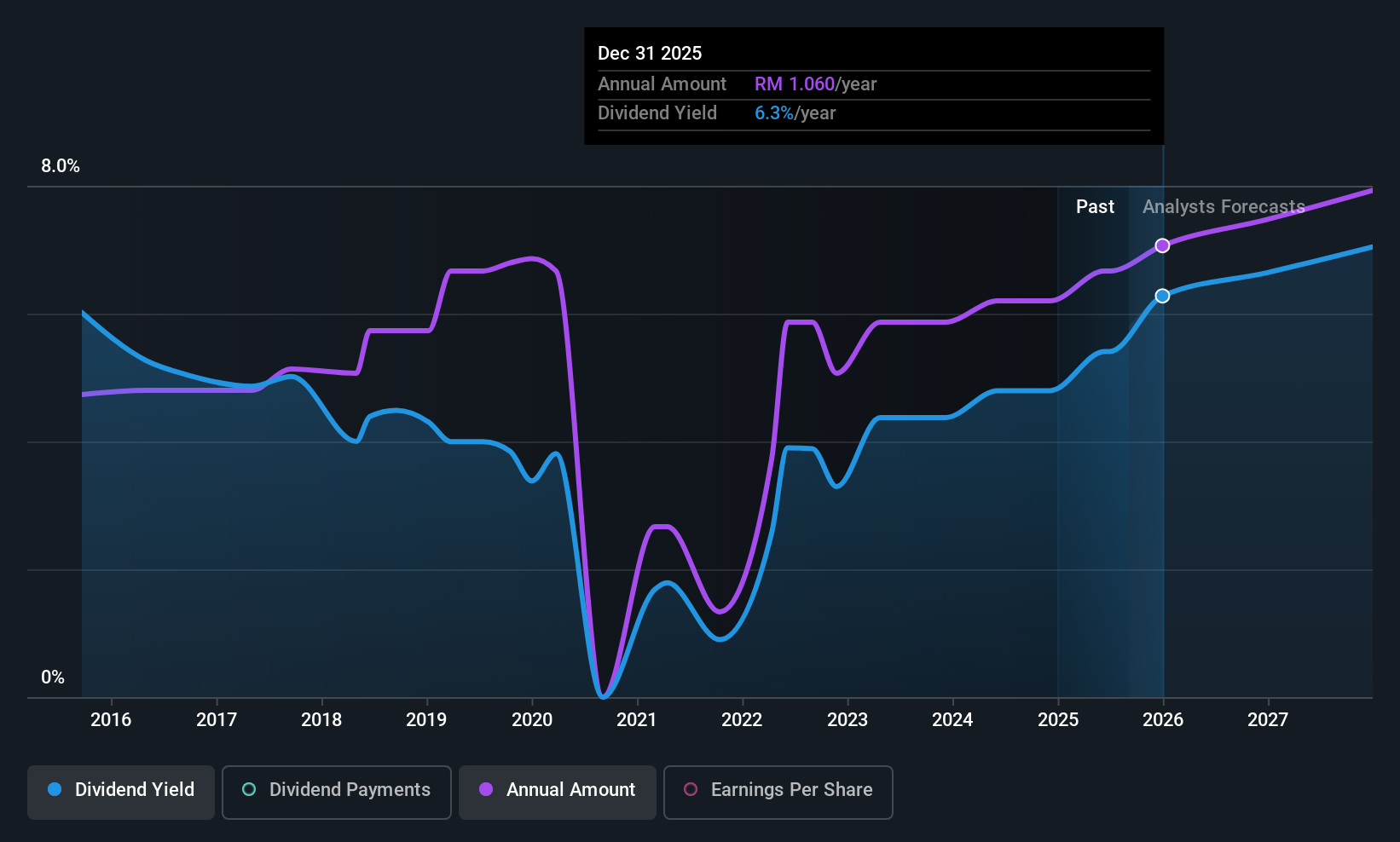The width and height of the screenshot is (1400, 842).
Task: Select the blue Dividend Yield data point marker
Action: tap(1162, 296)
